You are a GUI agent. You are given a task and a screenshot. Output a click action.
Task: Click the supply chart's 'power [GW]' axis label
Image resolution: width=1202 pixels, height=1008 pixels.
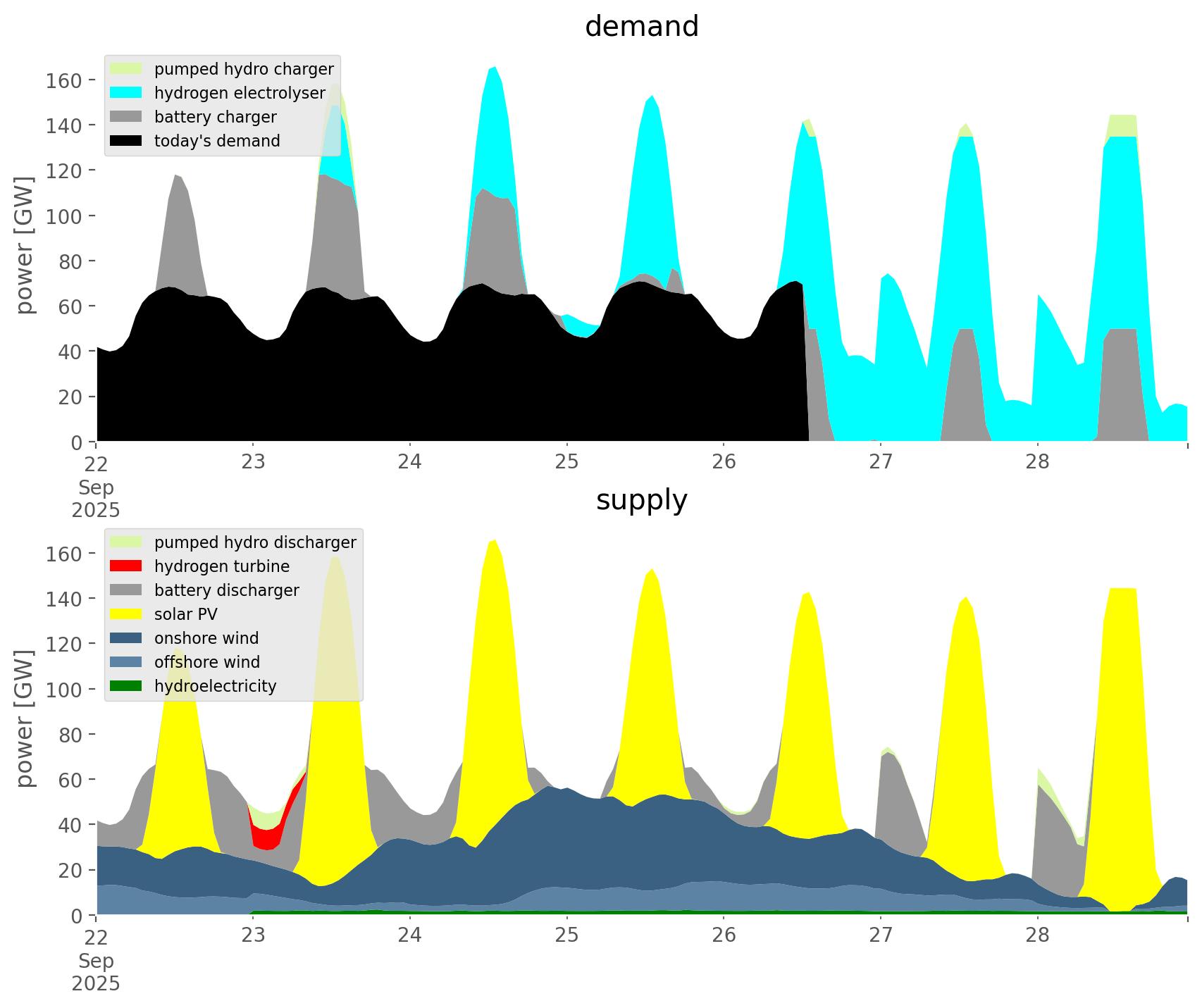(25, 718)
